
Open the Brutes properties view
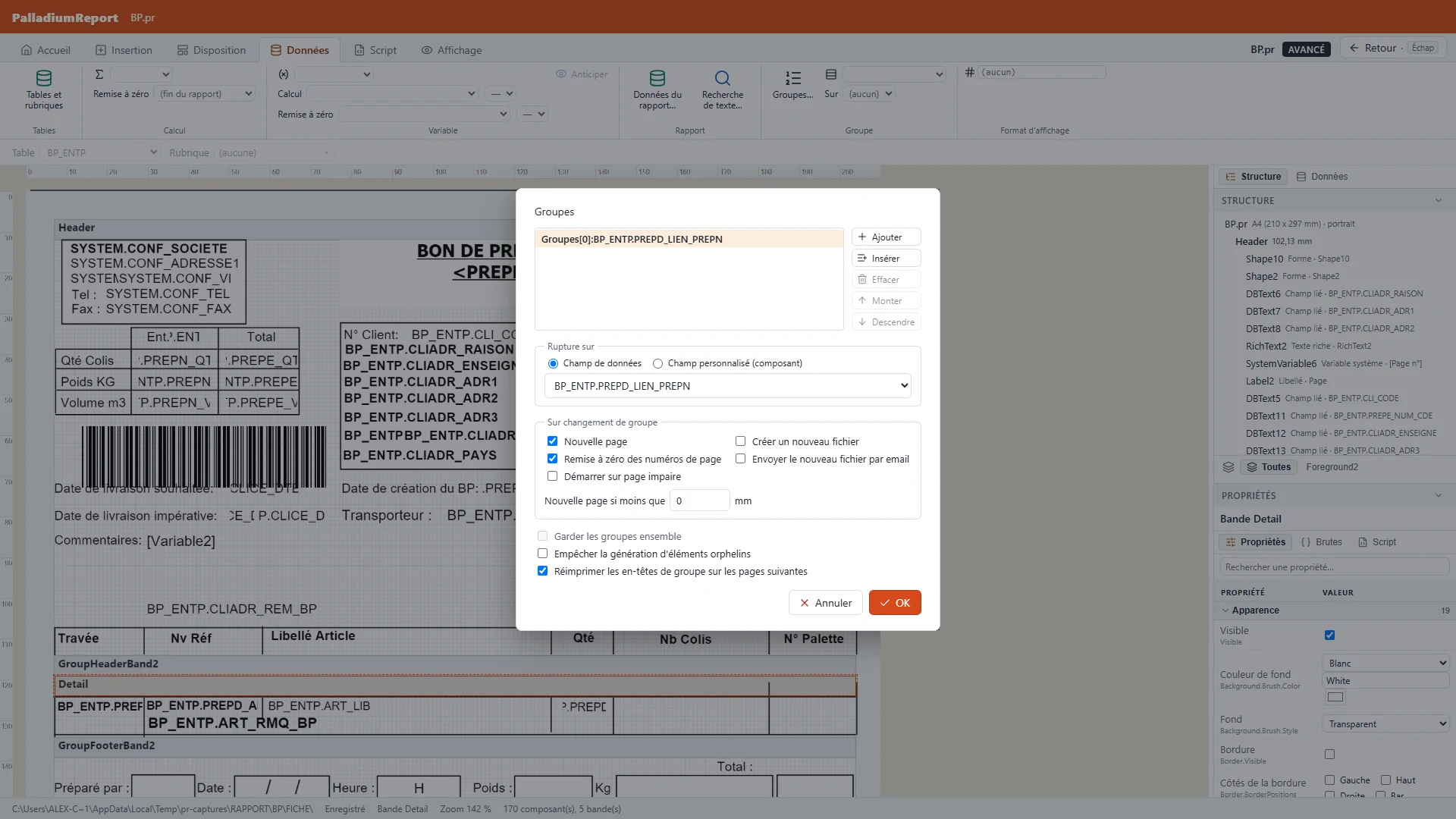coord(1322,542)
